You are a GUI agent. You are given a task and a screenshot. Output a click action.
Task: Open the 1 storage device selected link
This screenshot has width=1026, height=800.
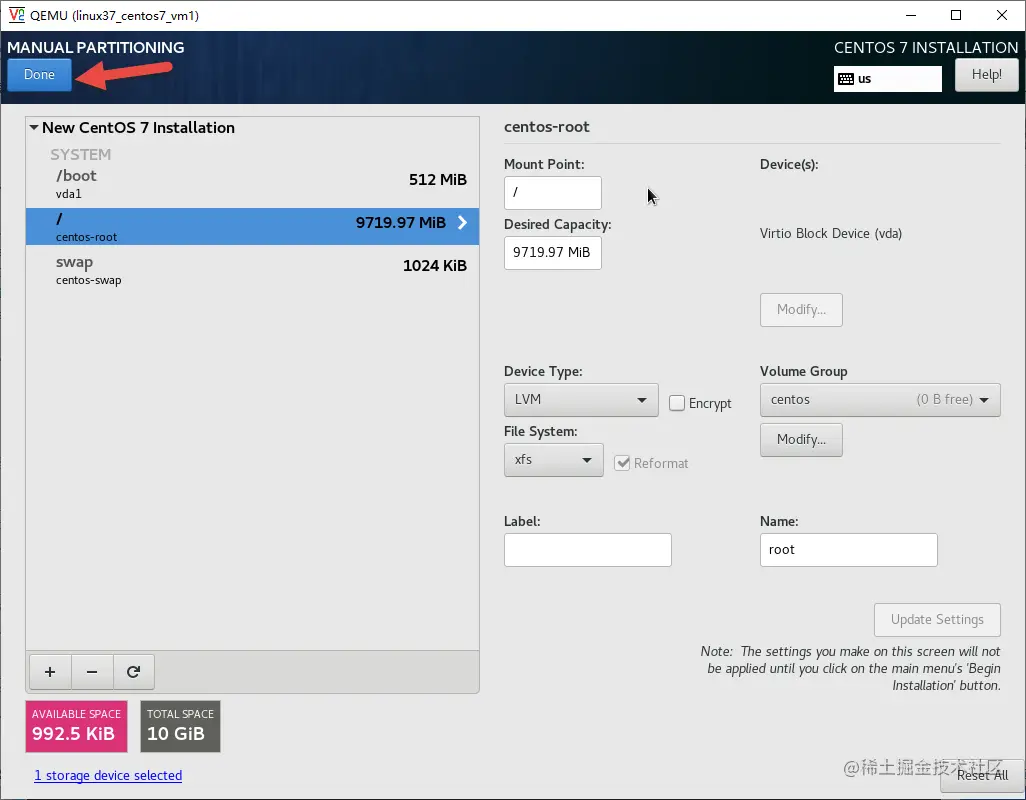(x=108, y=775)
